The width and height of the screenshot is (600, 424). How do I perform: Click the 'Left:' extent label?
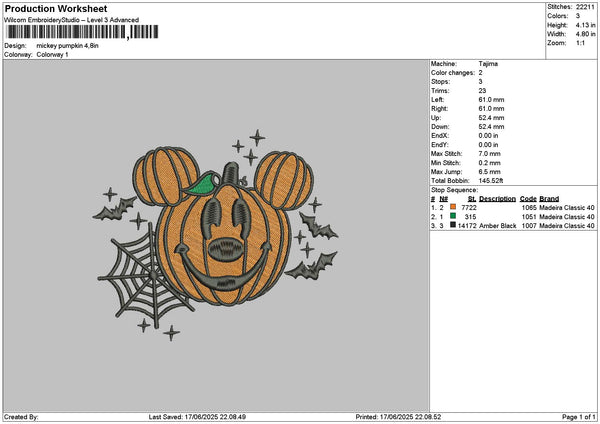pyautogui.click(x=437, y=99)
